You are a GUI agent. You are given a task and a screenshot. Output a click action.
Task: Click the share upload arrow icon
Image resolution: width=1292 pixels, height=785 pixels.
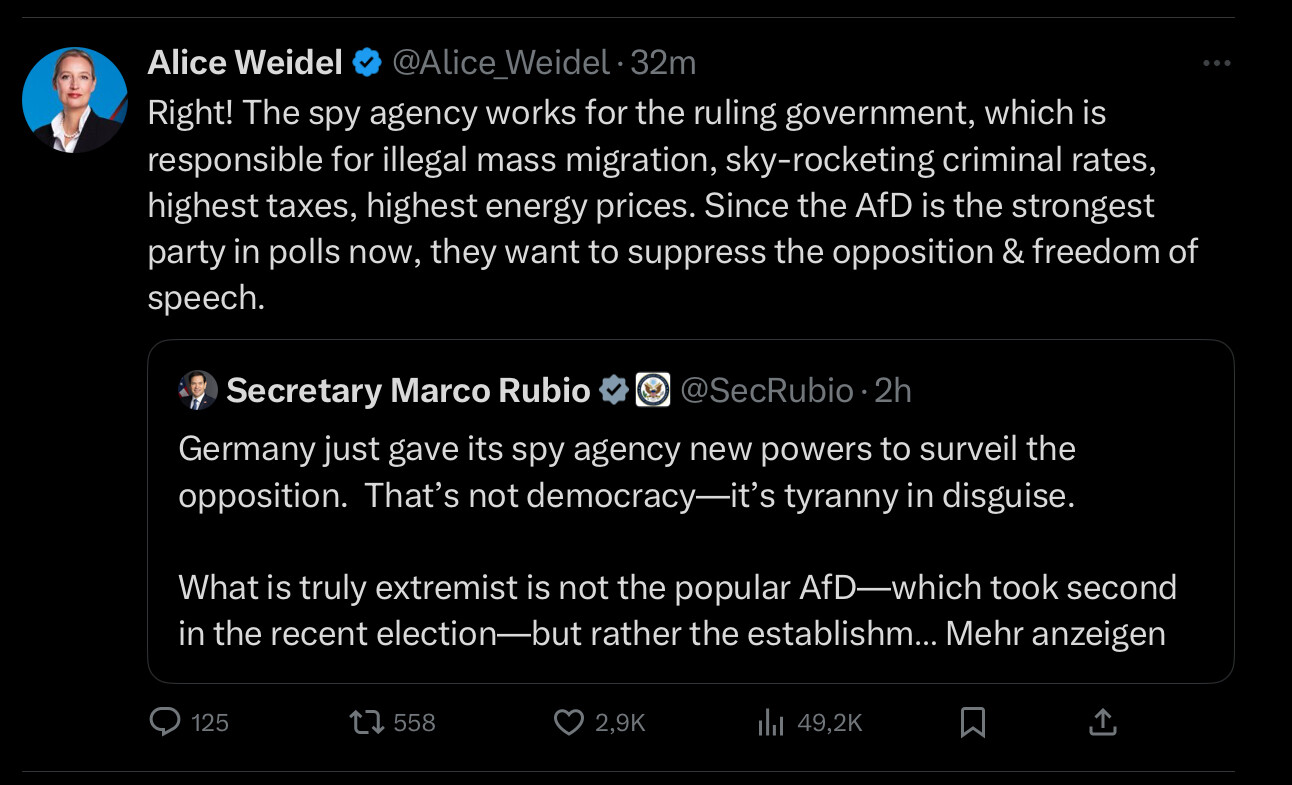click(x=1101, y=721)
